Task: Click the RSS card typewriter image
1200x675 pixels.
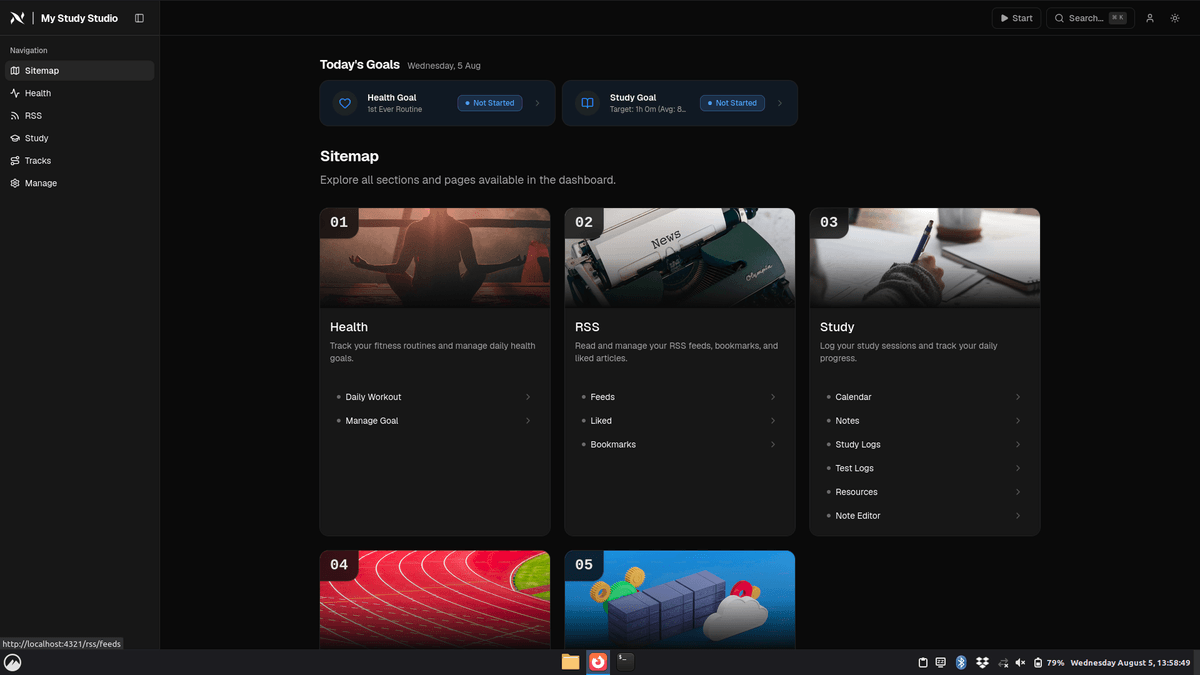Action: [x=680, y=258]
